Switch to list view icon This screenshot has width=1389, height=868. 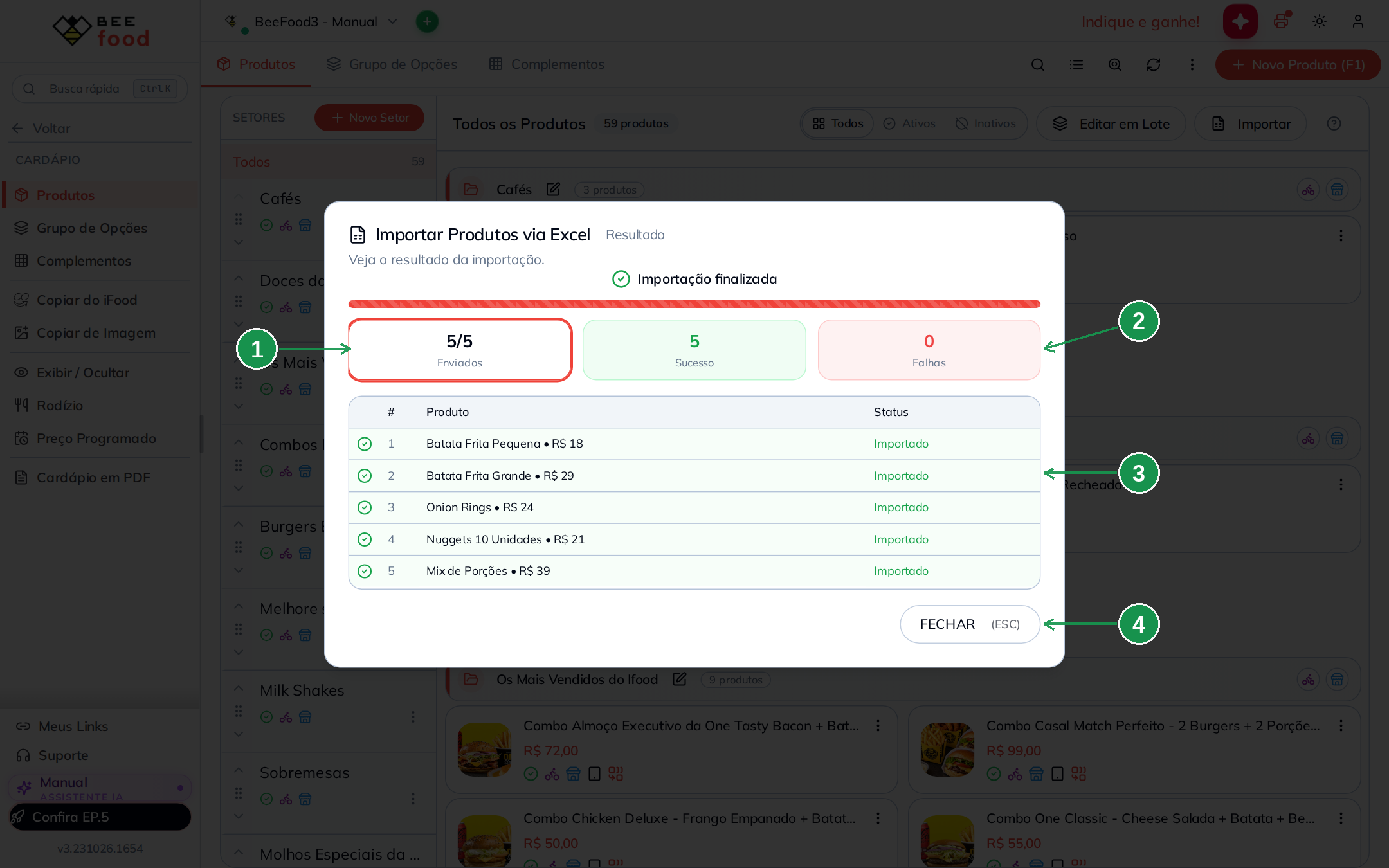[1076, 64]
